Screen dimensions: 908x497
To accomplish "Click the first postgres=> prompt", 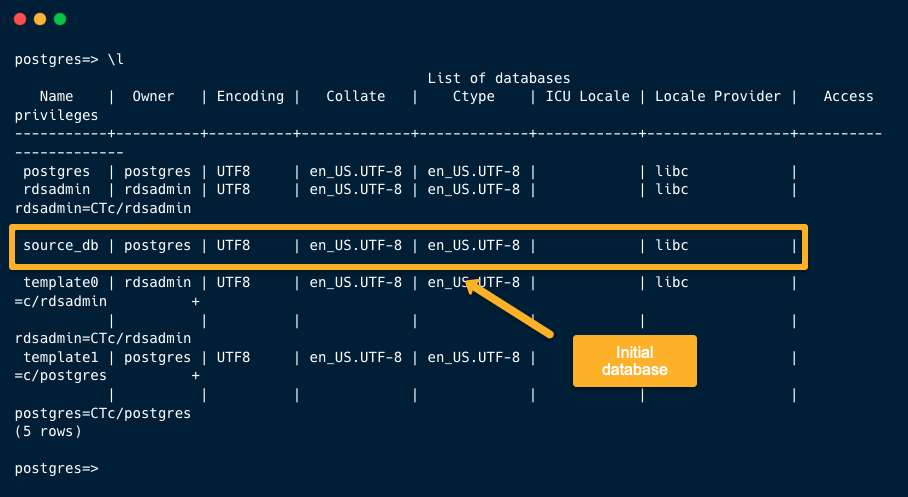I will pos(56,60).
